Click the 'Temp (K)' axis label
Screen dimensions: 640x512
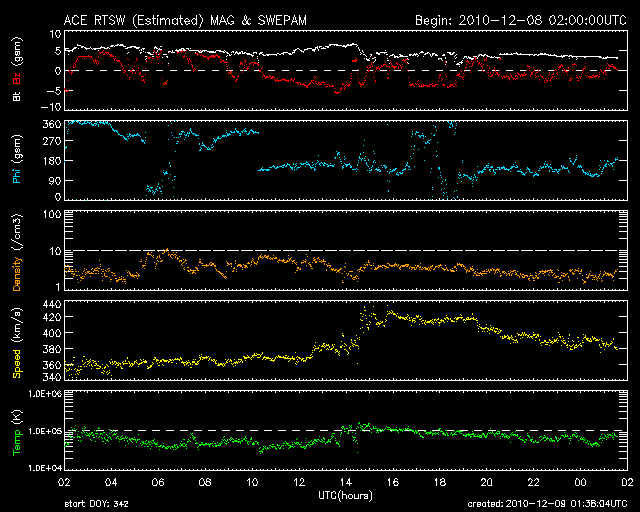tap(17, 433)
